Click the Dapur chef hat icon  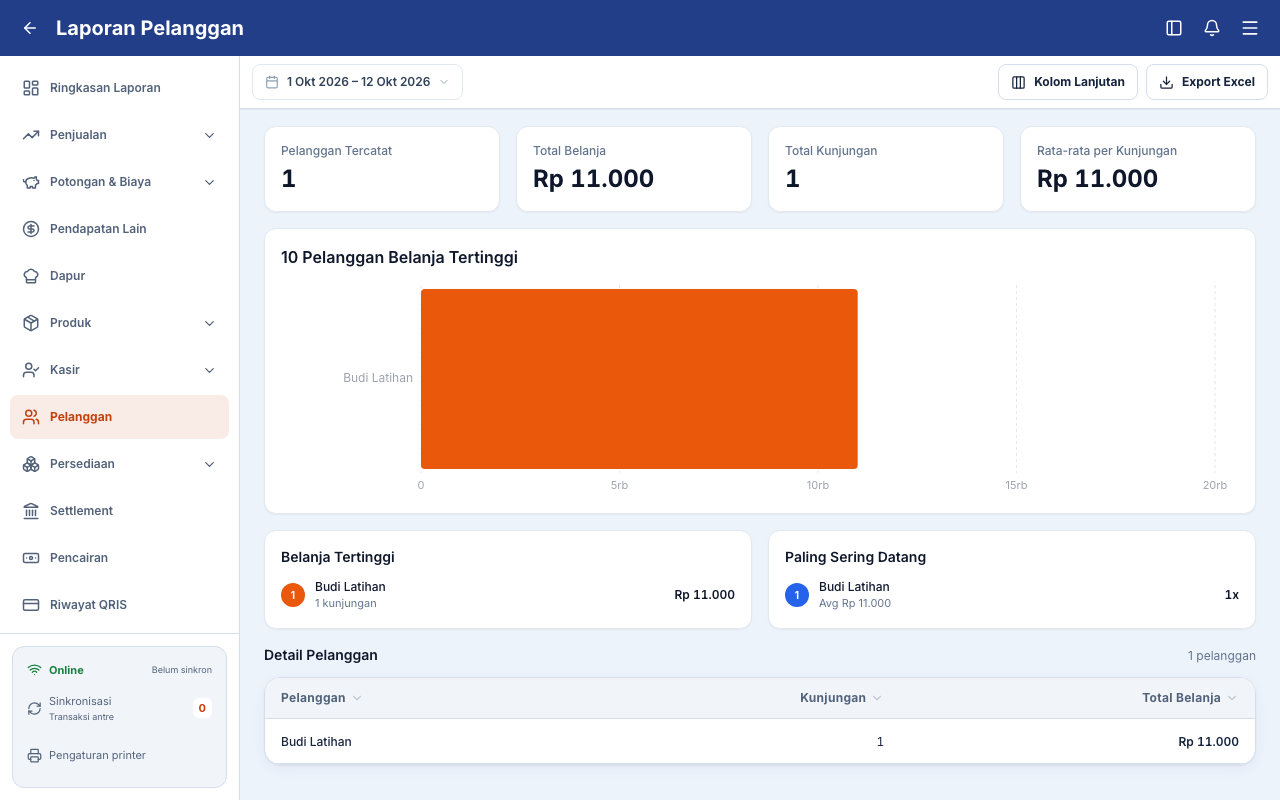tap(31, 276)
